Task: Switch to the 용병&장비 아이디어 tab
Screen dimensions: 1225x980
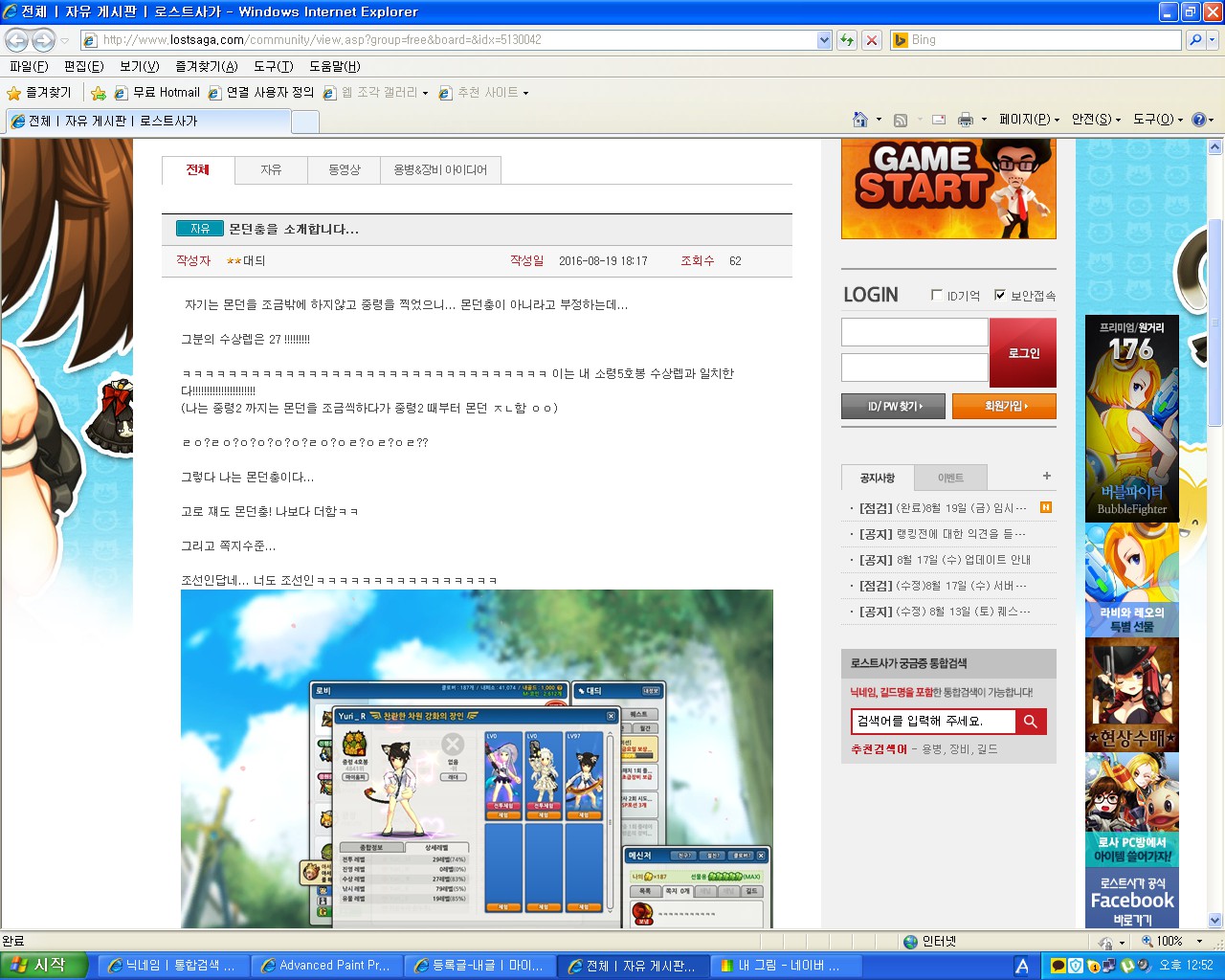Action: point(440,169)
